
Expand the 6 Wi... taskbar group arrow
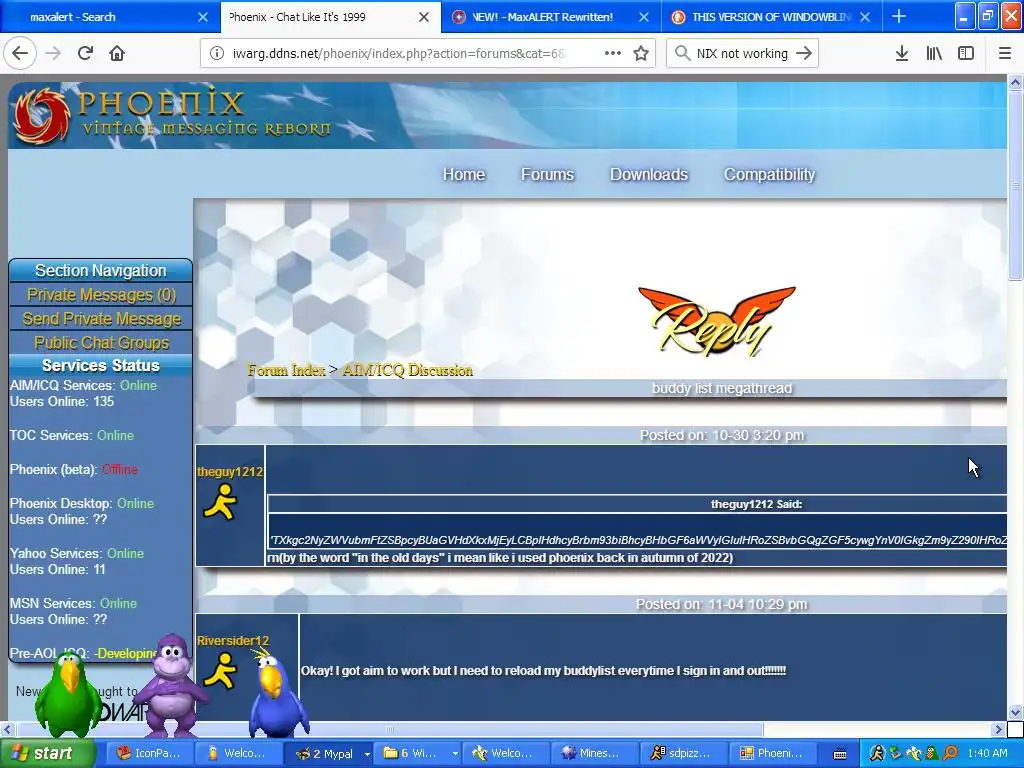pyautogui.click(x=455, y=754)
